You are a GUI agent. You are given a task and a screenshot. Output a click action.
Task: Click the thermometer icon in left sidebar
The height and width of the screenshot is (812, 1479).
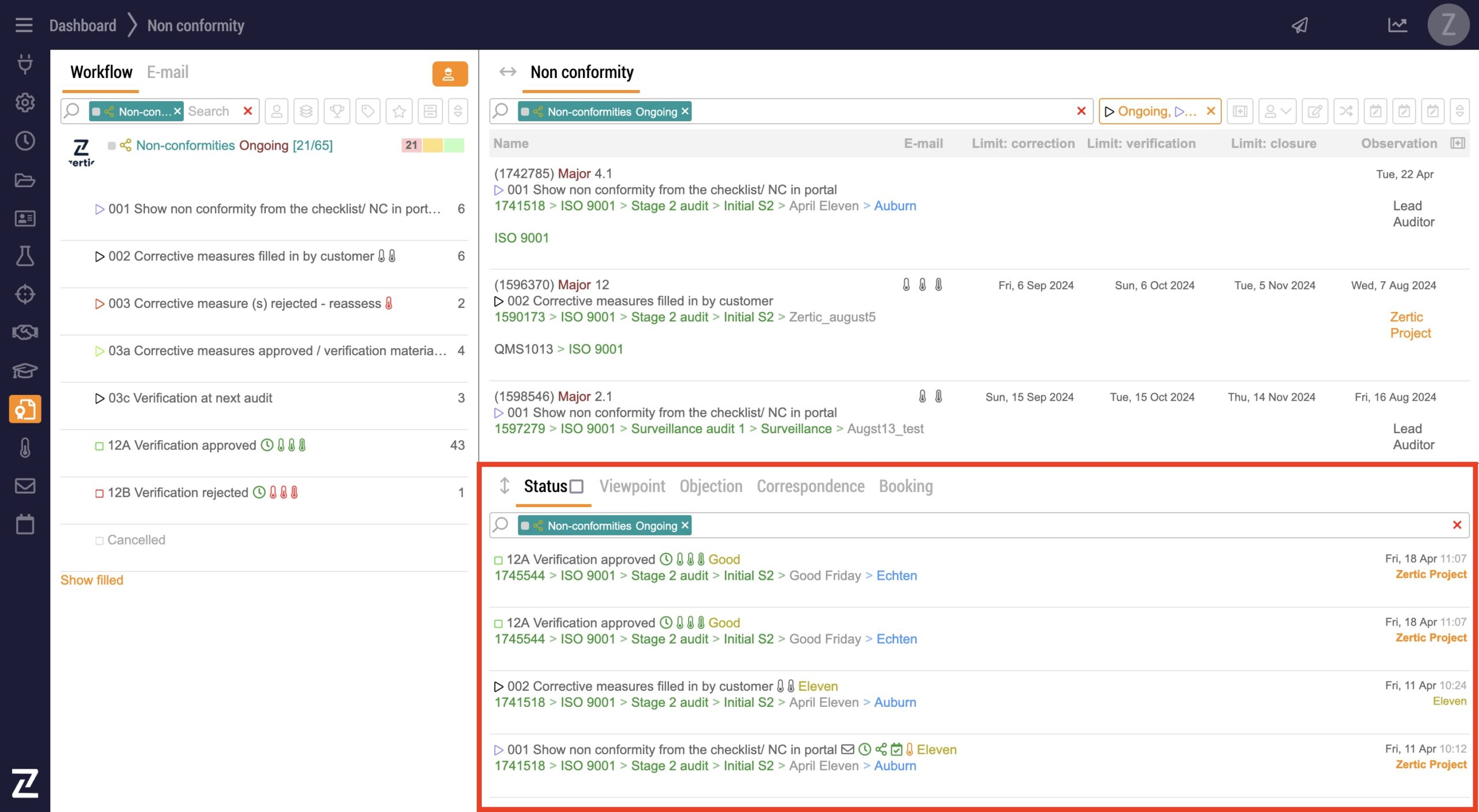point(25,448)
